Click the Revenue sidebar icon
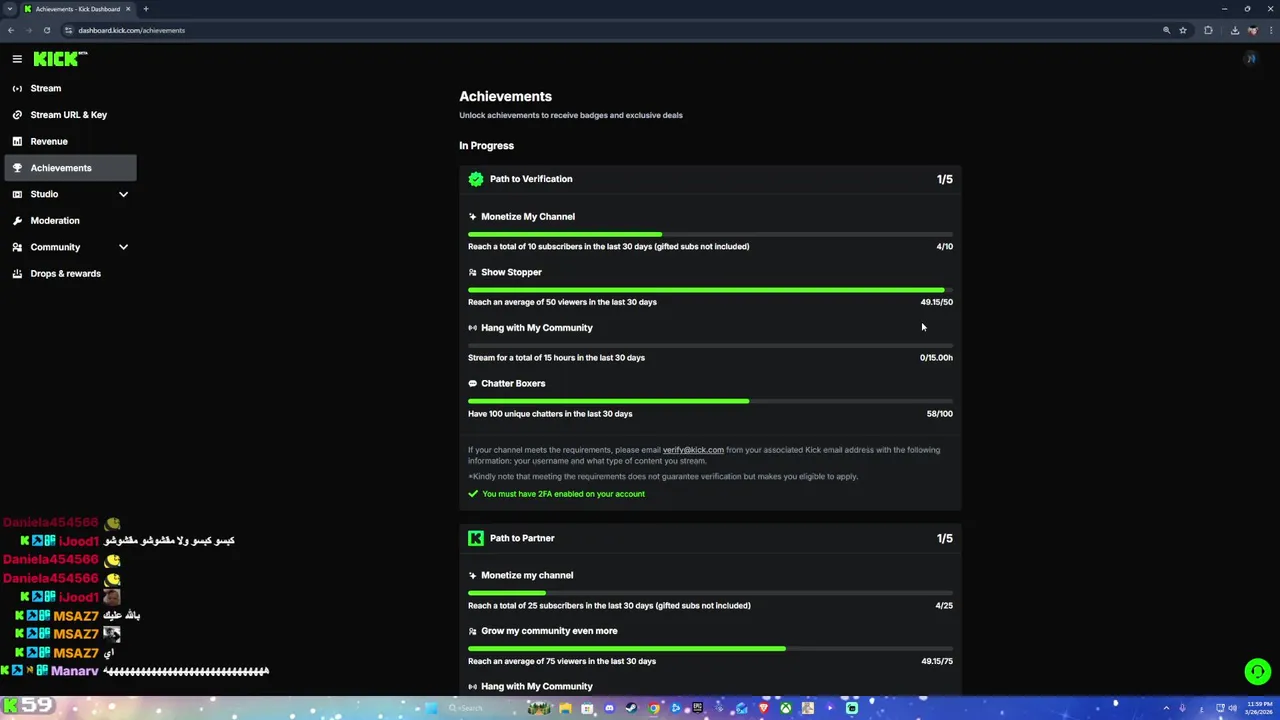1280x720 pixels. click(17, 141)
